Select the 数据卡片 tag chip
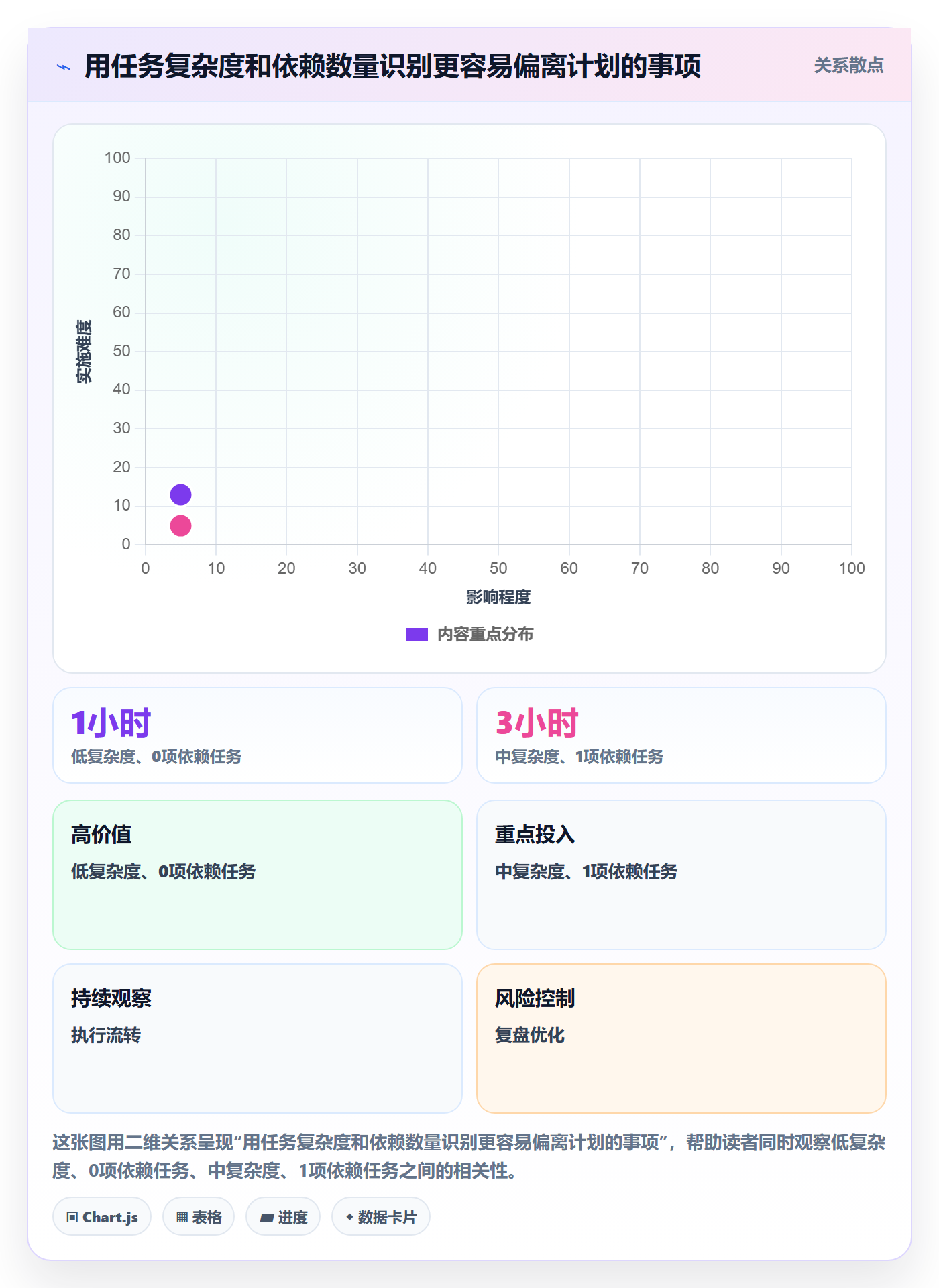The image size is (939, 1288). pos(381,1217)
